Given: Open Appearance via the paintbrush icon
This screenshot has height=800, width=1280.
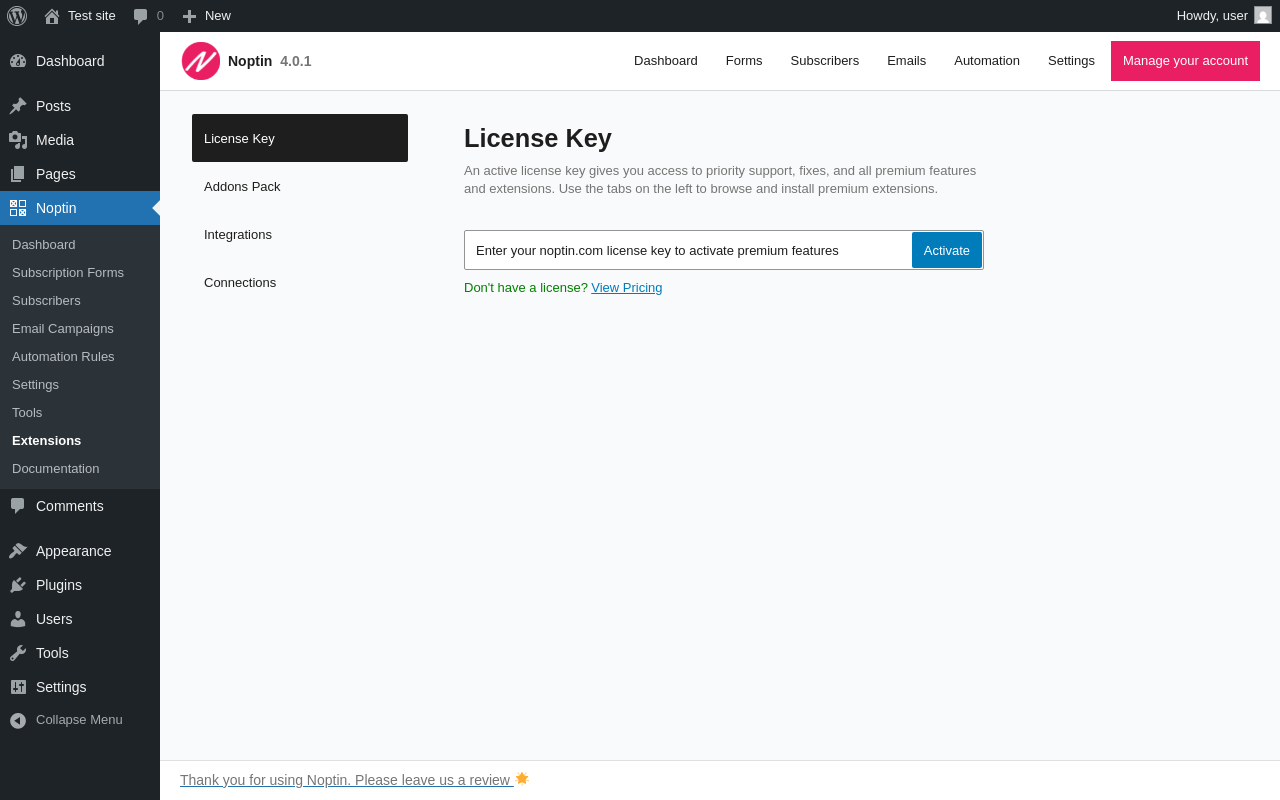Looking at the screenshot, I should [18, 551].
